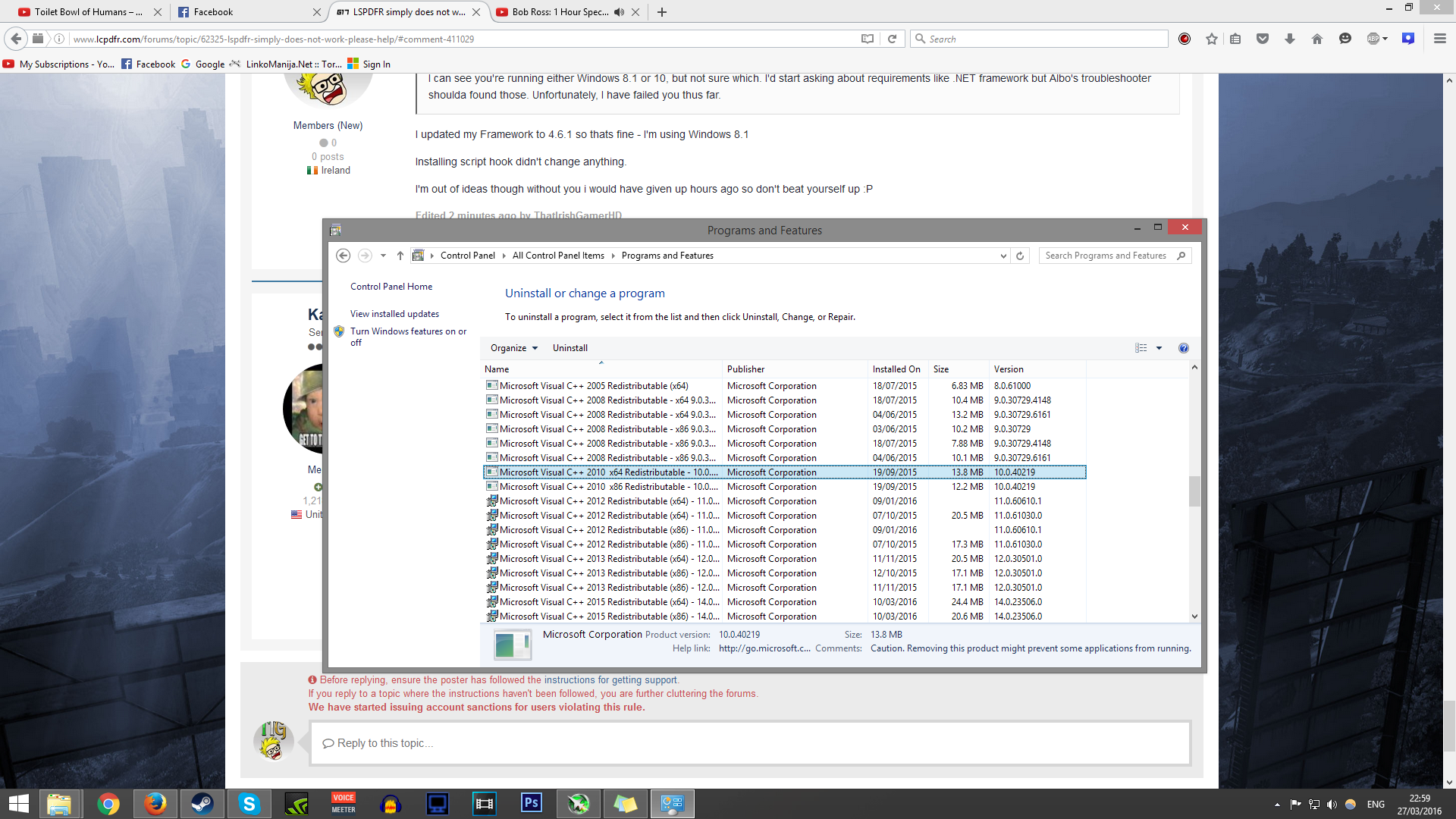1456x819 pixels.
Task: Open Steam from the taskbar
Action: tap(202, 803)
